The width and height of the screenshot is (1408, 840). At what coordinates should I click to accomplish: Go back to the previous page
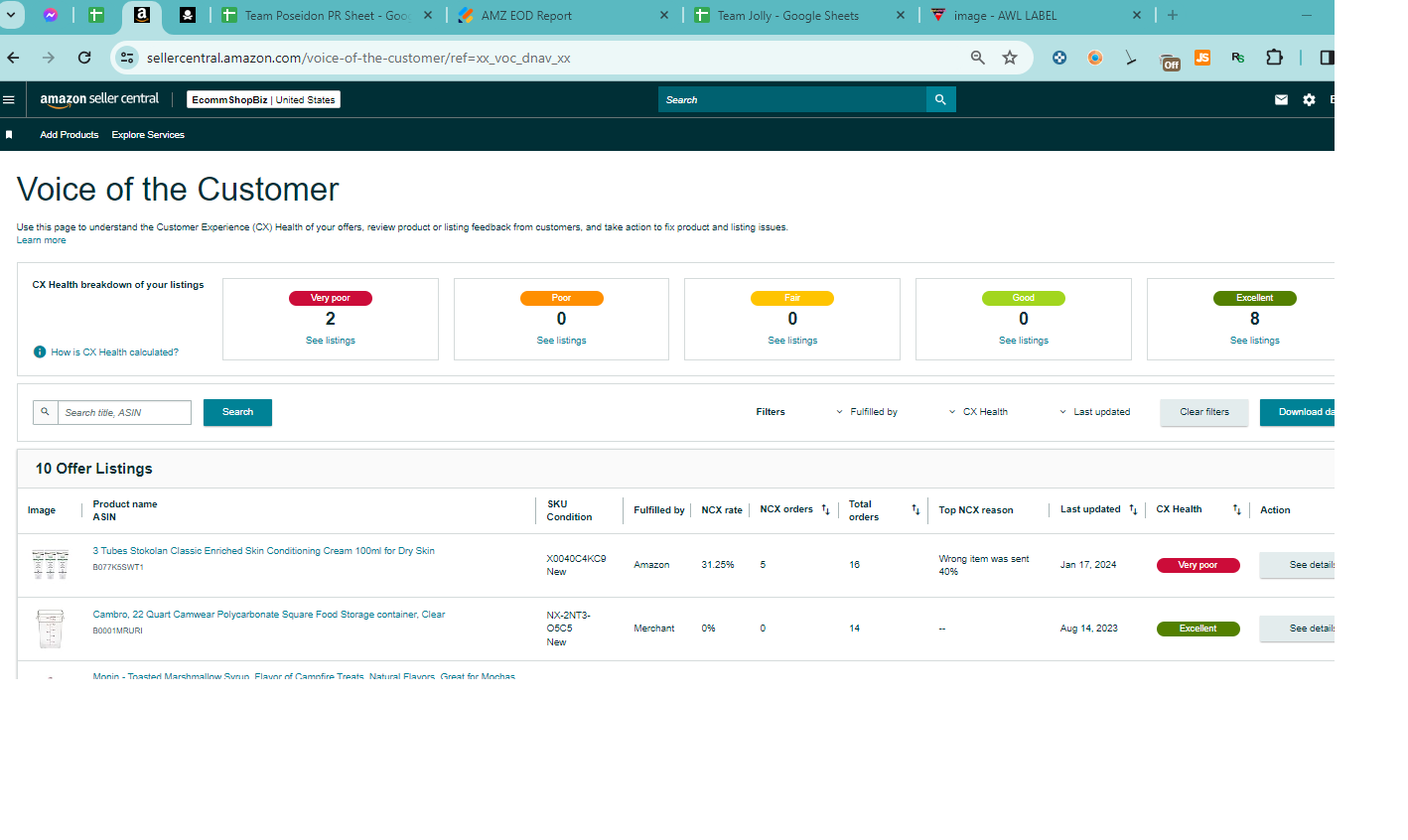[13, 58]
